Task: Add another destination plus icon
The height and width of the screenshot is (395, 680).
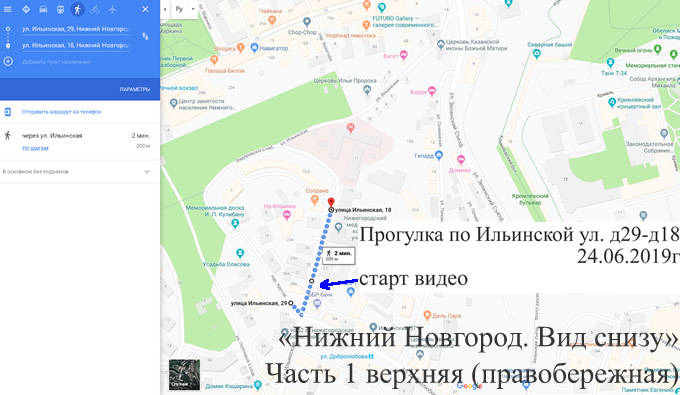Action: [8, 62]
